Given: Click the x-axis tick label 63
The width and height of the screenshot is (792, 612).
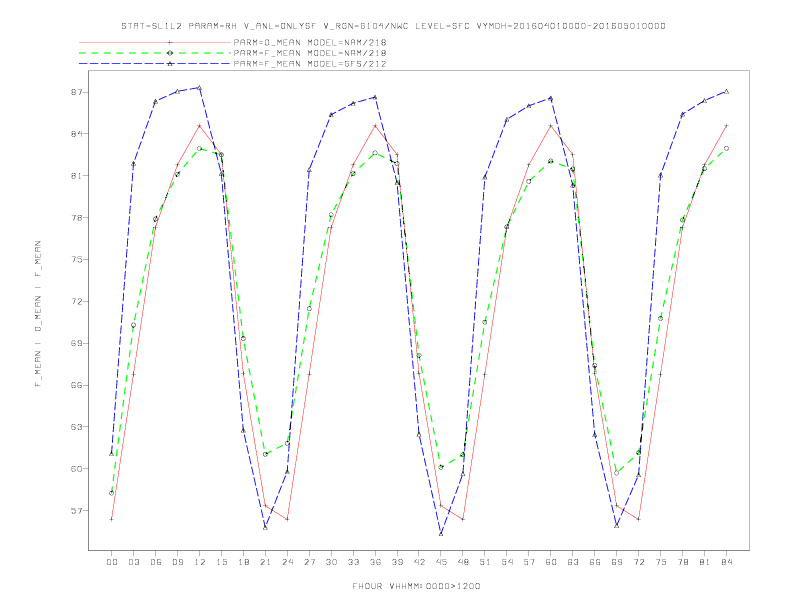Looking at the screenshot, I should [573, 562].
